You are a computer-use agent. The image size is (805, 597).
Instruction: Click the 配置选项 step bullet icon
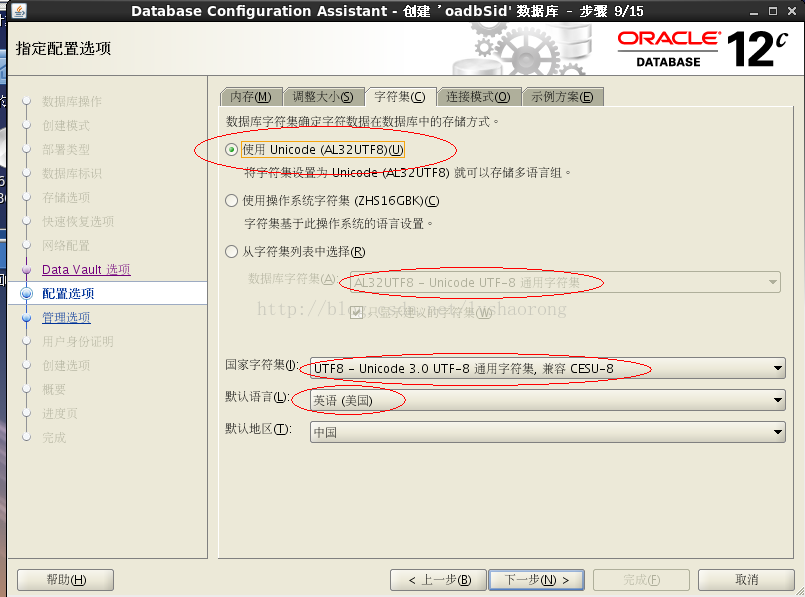coord(26,294)
